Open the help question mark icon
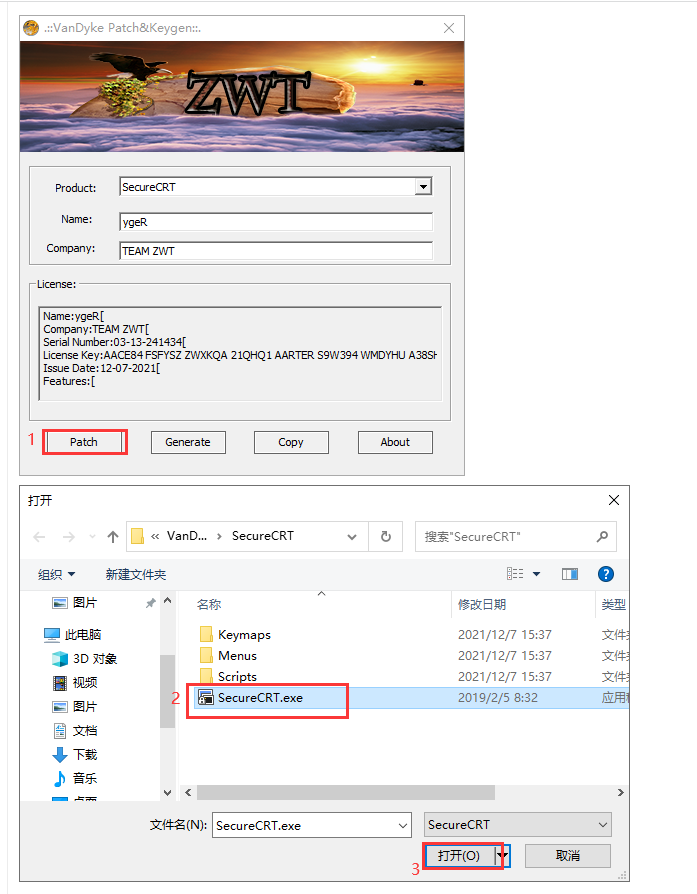The image size is (697, 894). click(x=605, y=574)
